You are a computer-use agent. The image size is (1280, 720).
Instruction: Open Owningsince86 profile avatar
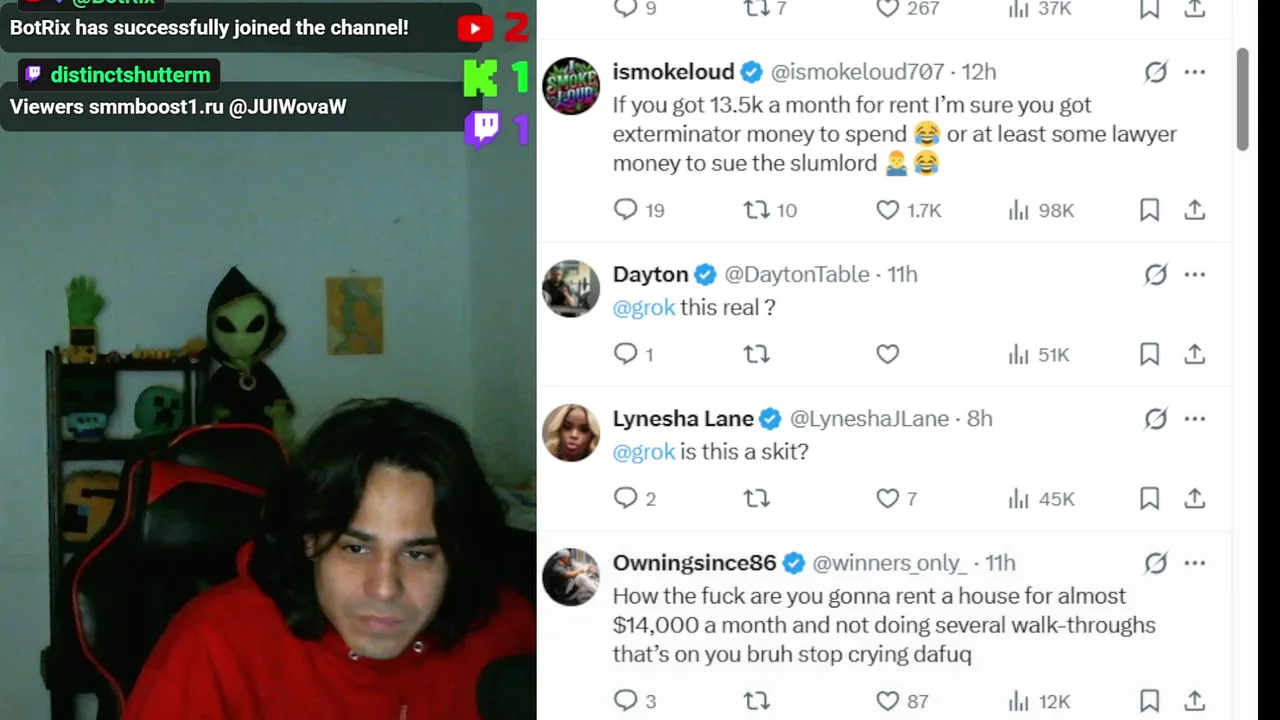(571, 577)
